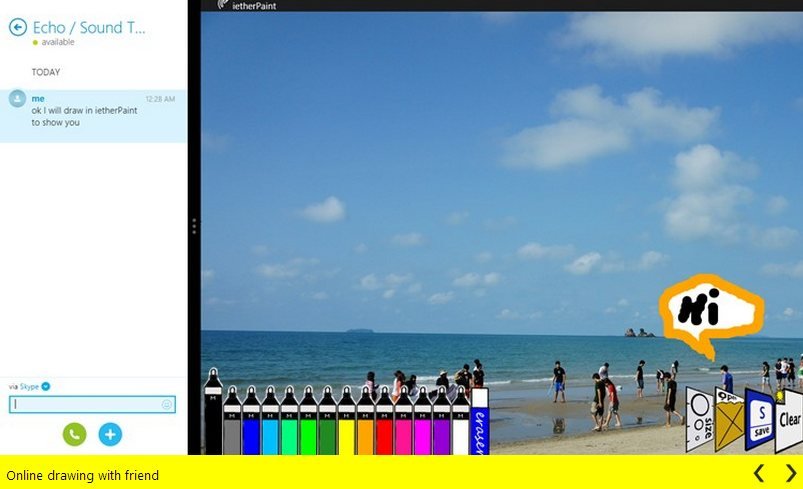The width and height of the screenshot is (803, 489).
Task: Click the Open envelope card
Action: tap(729, 420)
